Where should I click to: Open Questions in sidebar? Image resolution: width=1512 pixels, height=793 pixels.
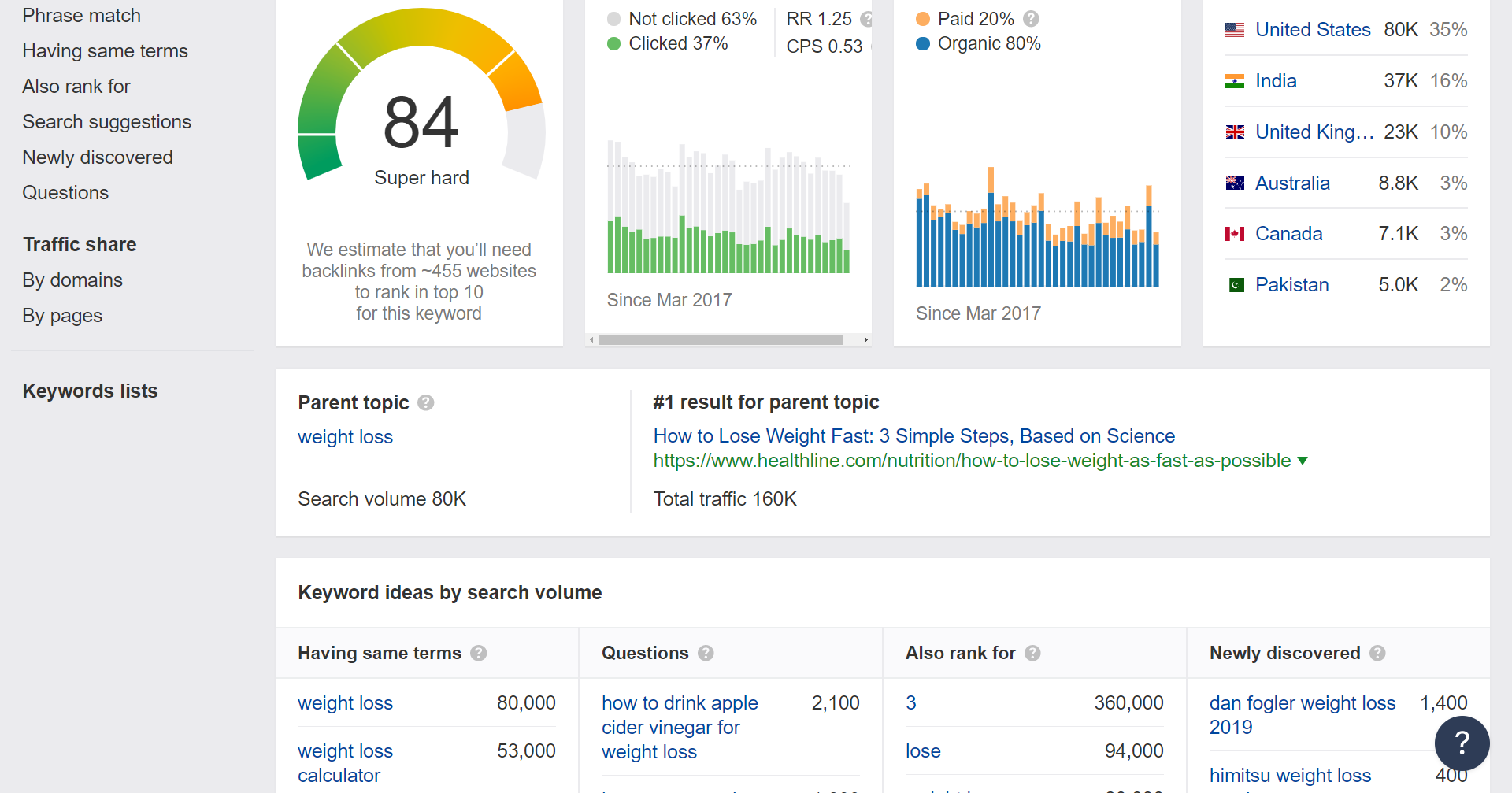click(65, 193)
